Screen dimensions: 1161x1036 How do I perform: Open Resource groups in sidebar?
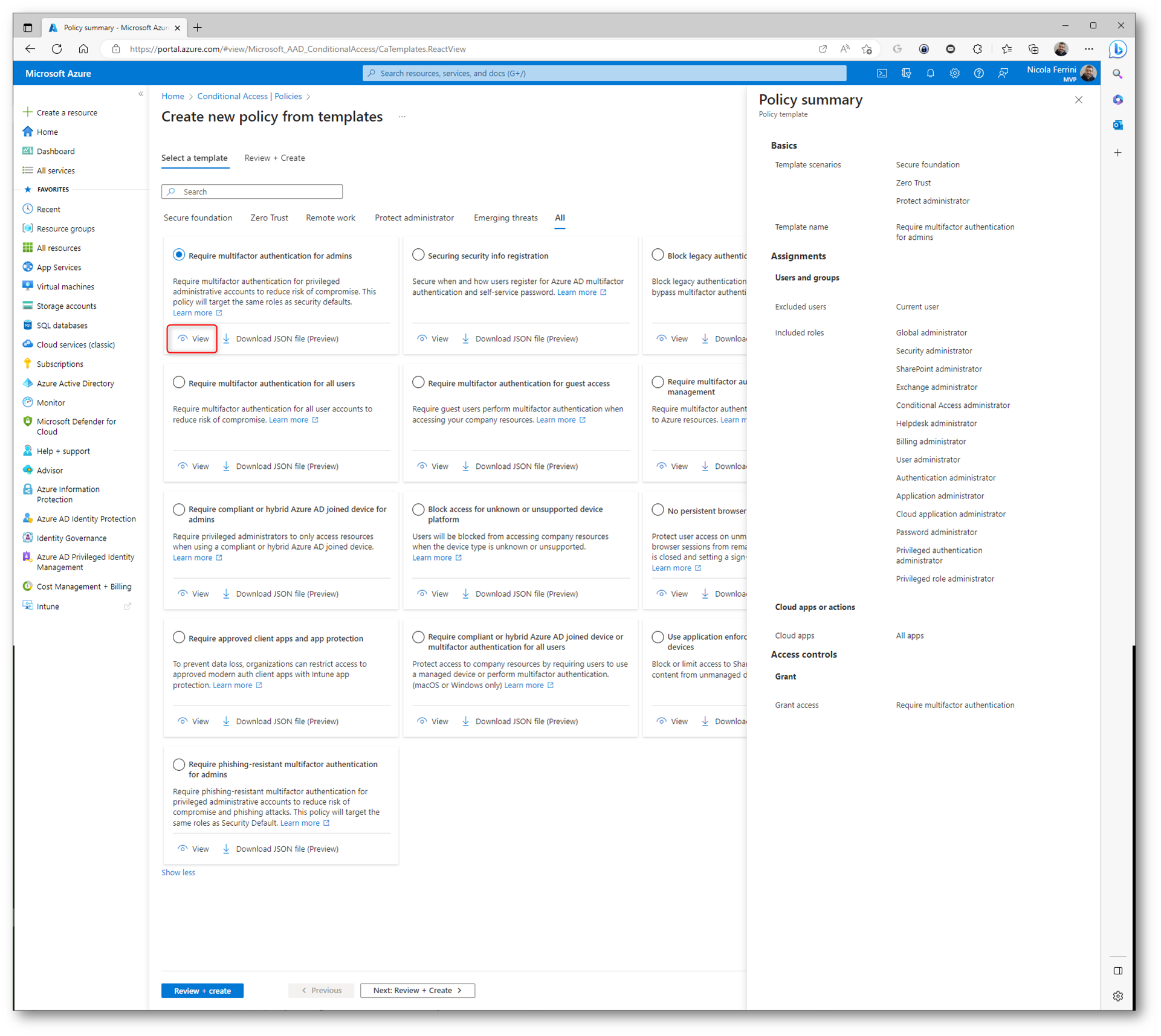click(x=65, y=228)
